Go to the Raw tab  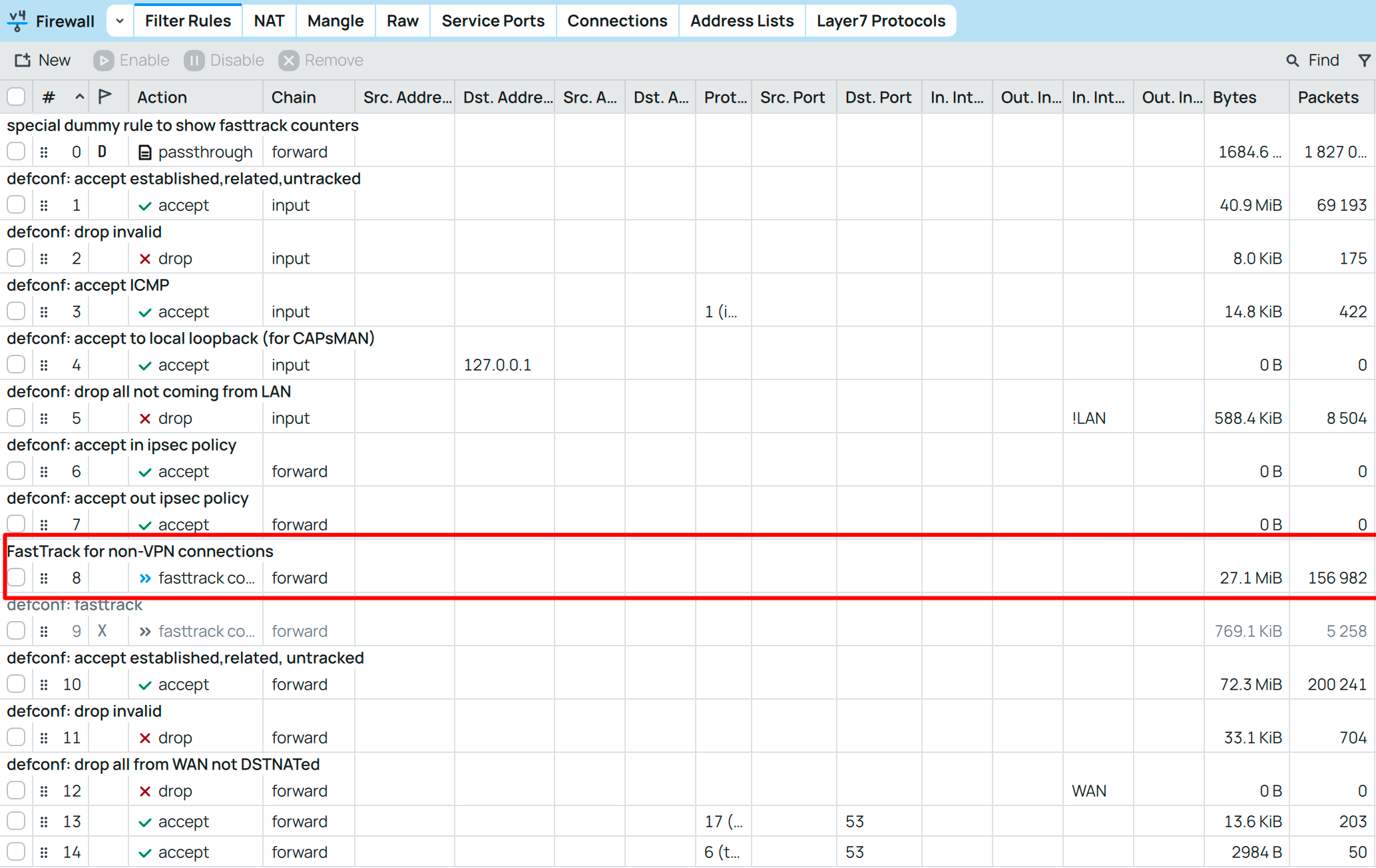coord(403,21)
